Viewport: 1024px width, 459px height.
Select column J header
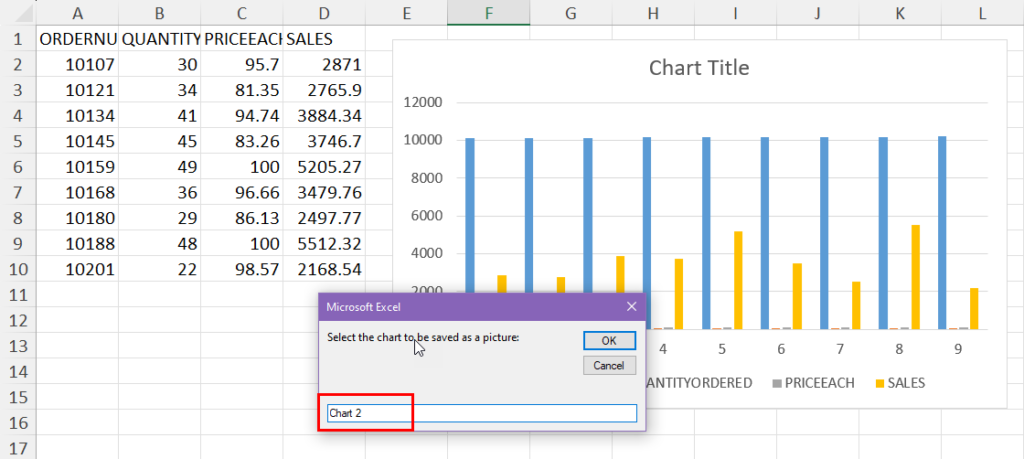[x=818, y=13]
